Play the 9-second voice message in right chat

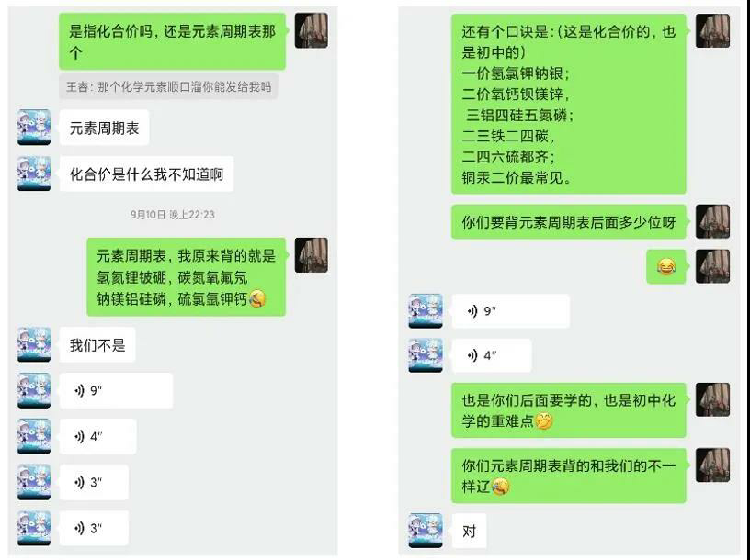[x=510, y=311]
